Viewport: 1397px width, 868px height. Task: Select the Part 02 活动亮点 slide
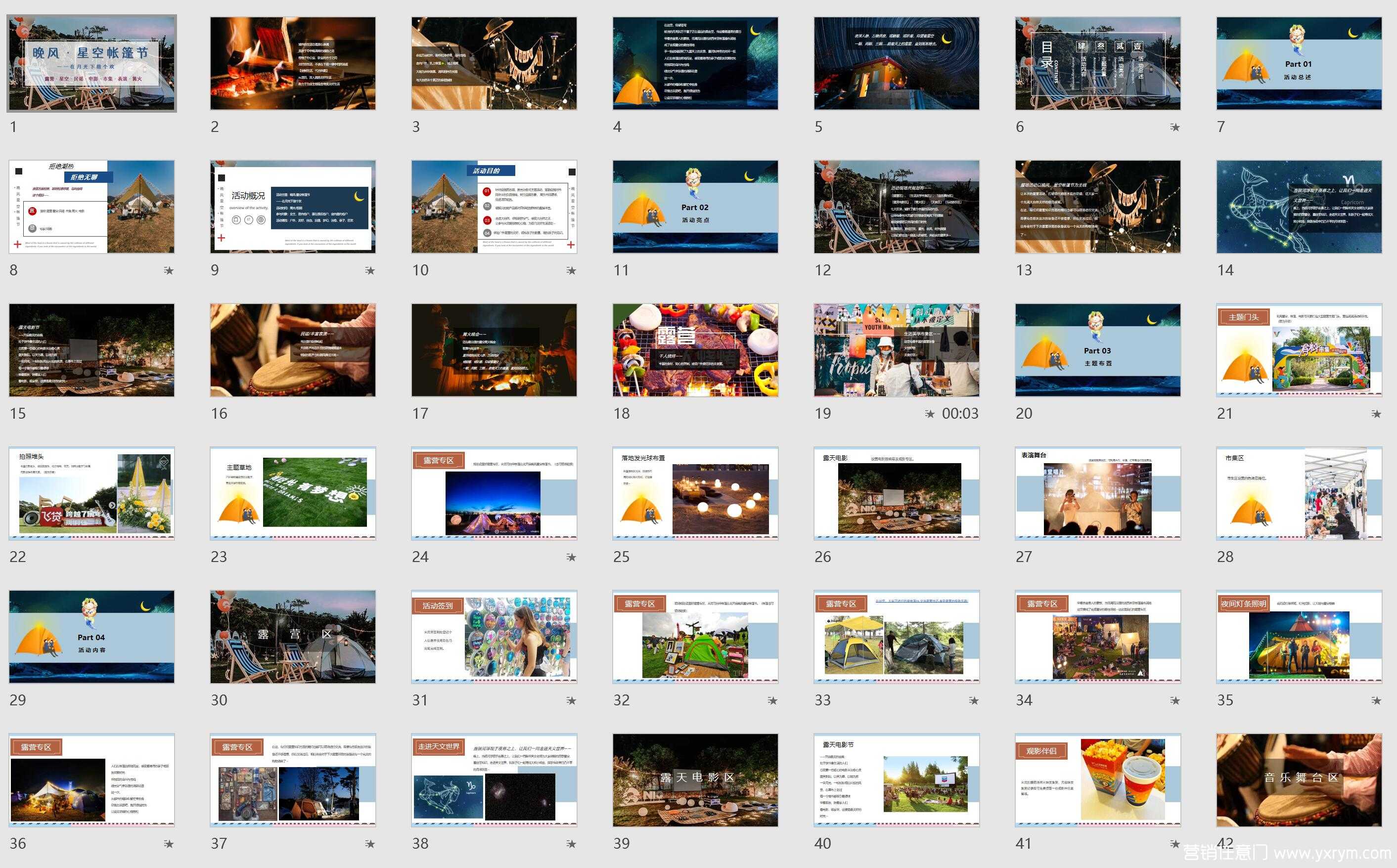coord(695,207)
